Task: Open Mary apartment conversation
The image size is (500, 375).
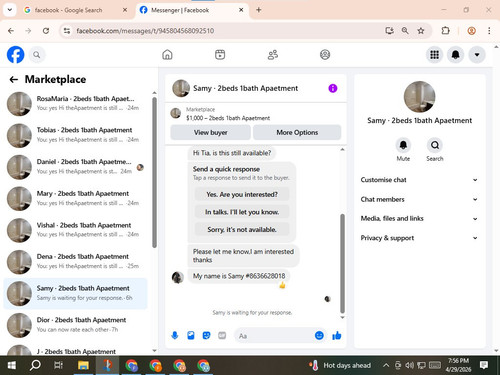Action: coord(75,198)
